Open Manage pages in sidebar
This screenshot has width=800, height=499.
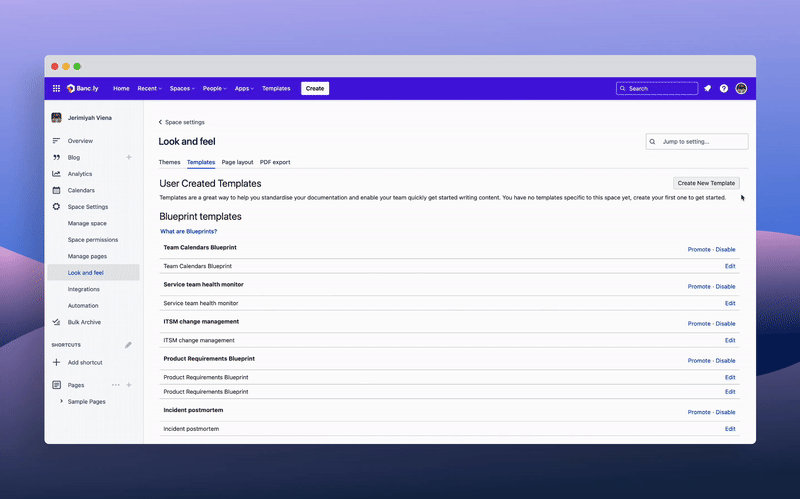(87, 256)
